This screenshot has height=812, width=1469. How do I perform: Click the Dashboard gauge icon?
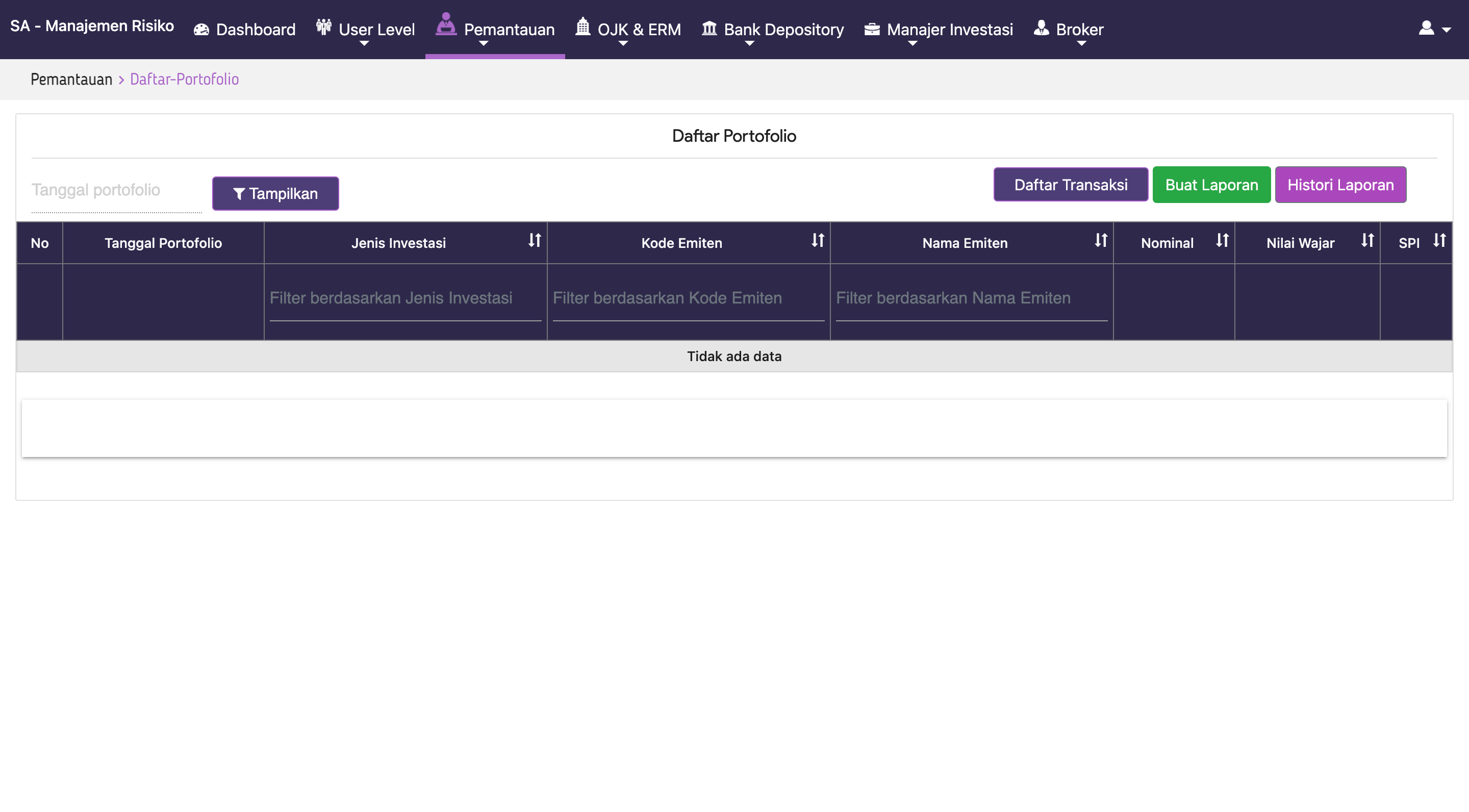(x=201, y=30)
